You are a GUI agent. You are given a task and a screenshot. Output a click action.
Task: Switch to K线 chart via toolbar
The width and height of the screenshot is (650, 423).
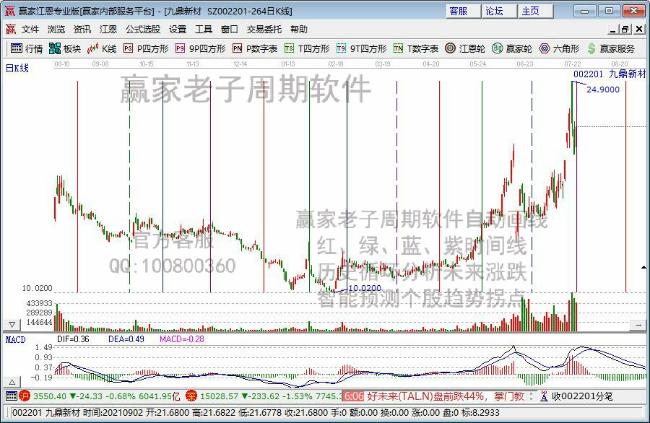(x=102, y=49)
